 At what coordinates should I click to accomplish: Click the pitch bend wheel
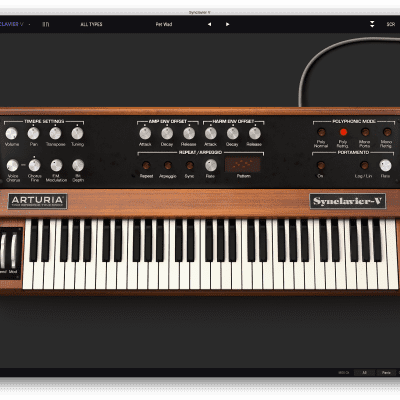(3, 251)
